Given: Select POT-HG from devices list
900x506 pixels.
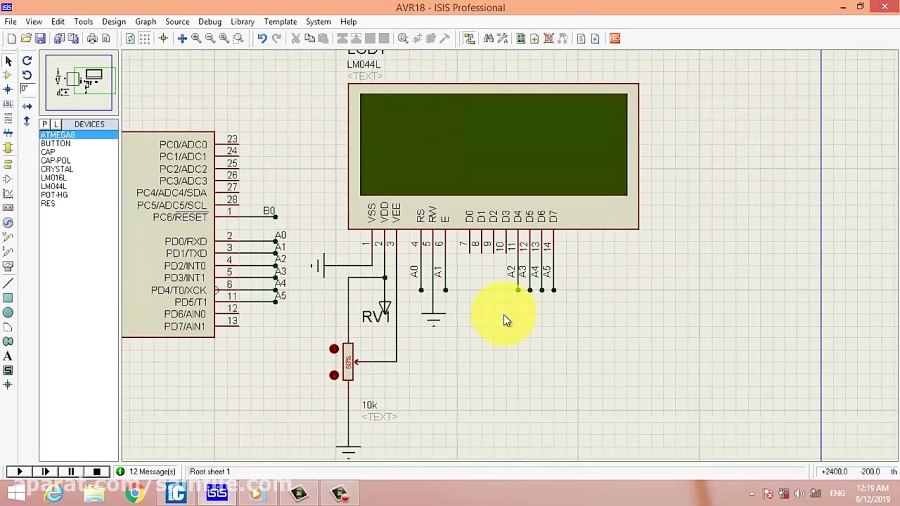Looking at the screenshot, I should pyautogui.click(x=54, y=195).
